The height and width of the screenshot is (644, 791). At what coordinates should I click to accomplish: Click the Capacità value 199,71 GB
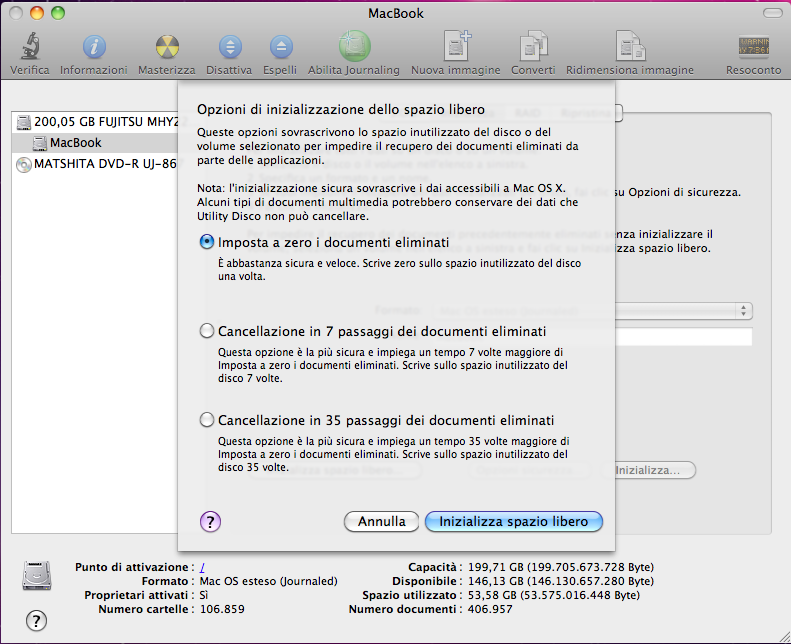tap(560, 567)
